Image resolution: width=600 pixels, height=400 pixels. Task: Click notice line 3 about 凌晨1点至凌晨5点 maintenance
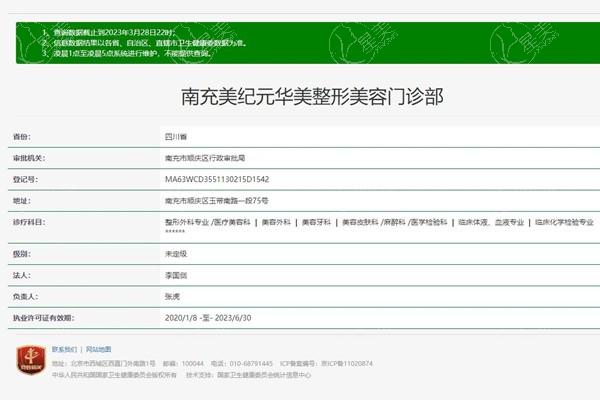(127, 53)
